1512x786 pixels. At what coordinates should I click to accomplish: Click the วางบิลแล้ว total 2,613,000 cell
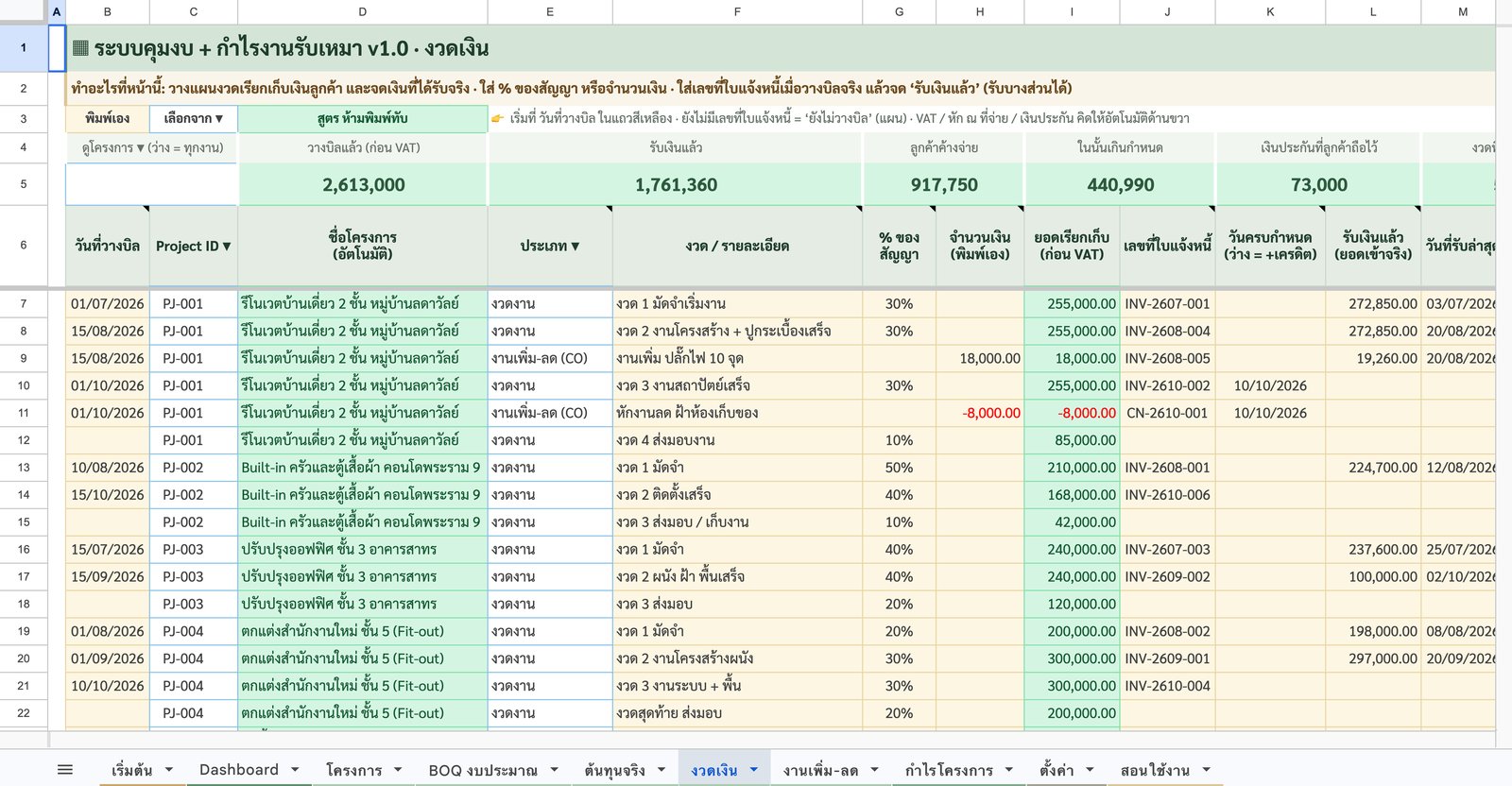click(363, 184)
